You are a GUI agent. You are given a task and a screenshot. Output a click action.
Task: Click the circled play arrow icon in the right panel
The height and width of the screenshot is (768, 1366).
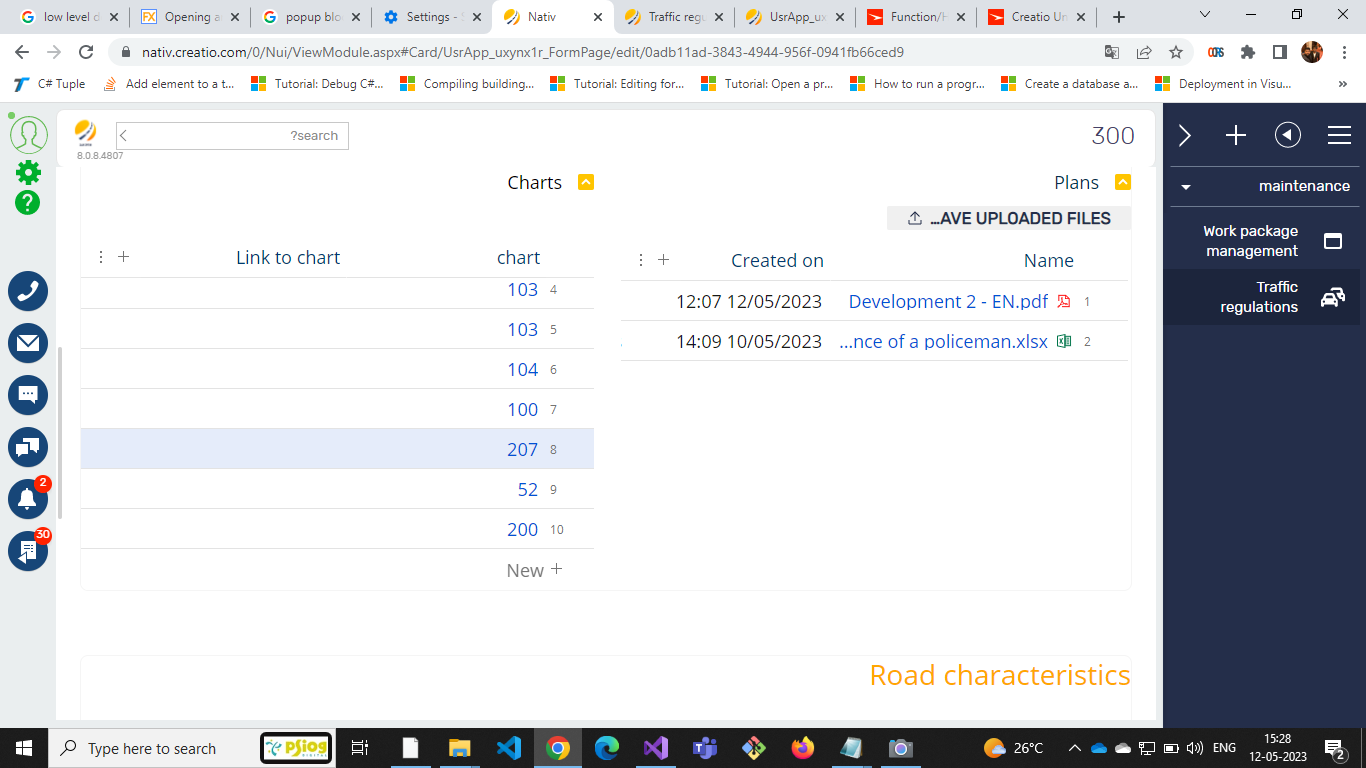point(1287,135)
